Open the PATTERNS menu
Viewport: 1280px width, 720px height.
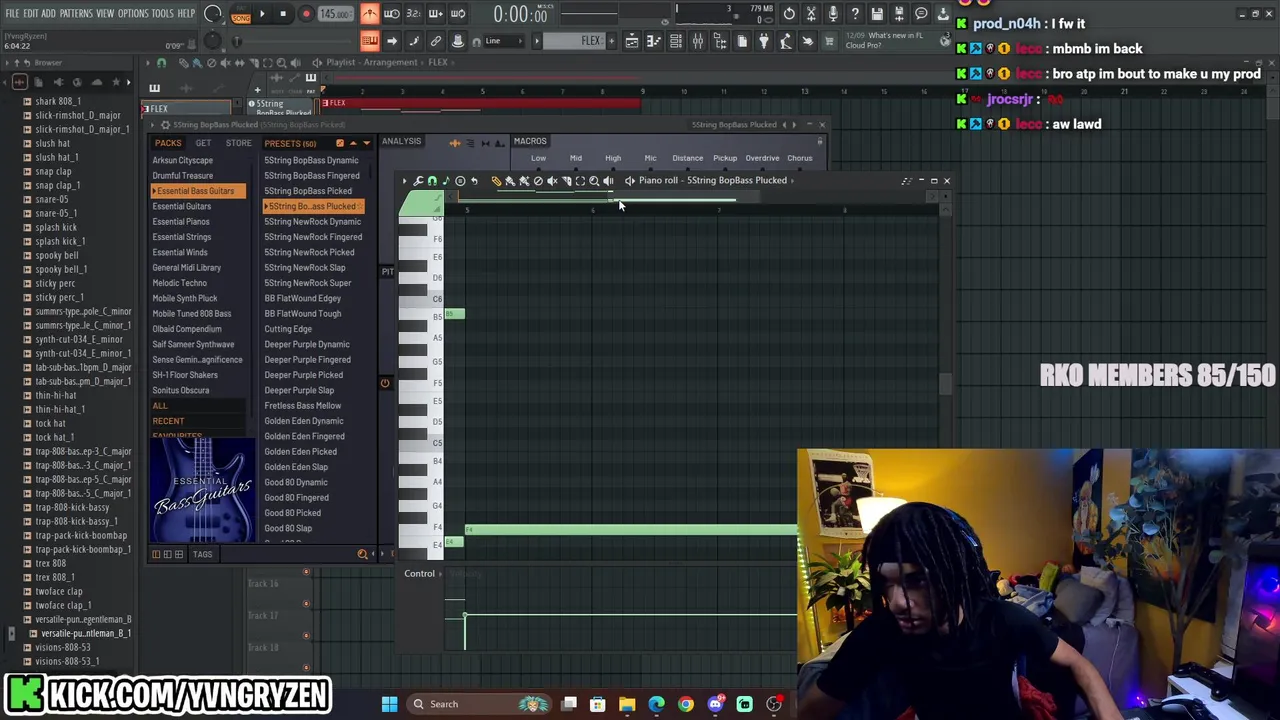point(76,14)
